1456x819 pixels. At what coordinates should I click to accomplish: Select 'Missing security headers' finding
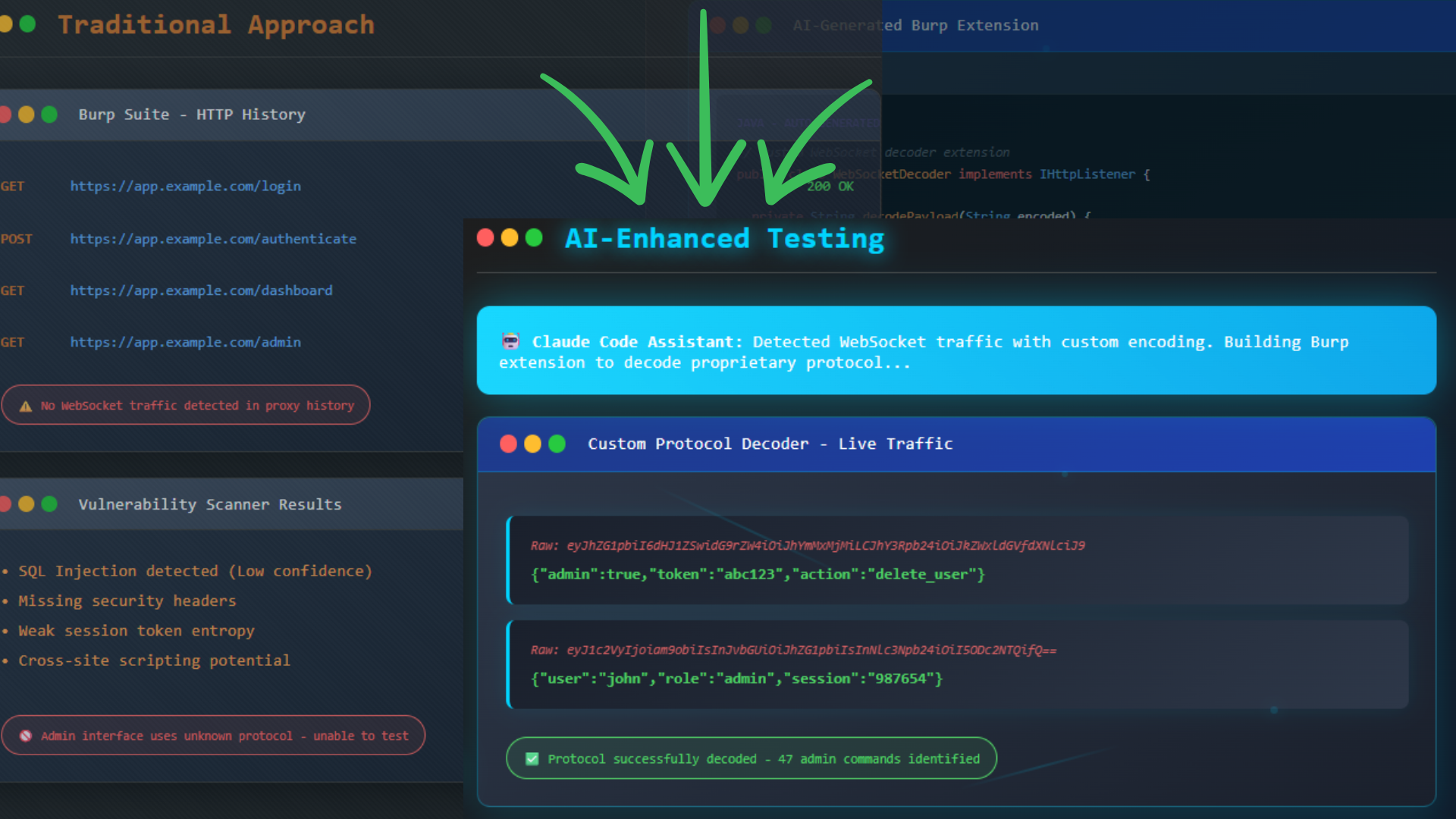127,601
